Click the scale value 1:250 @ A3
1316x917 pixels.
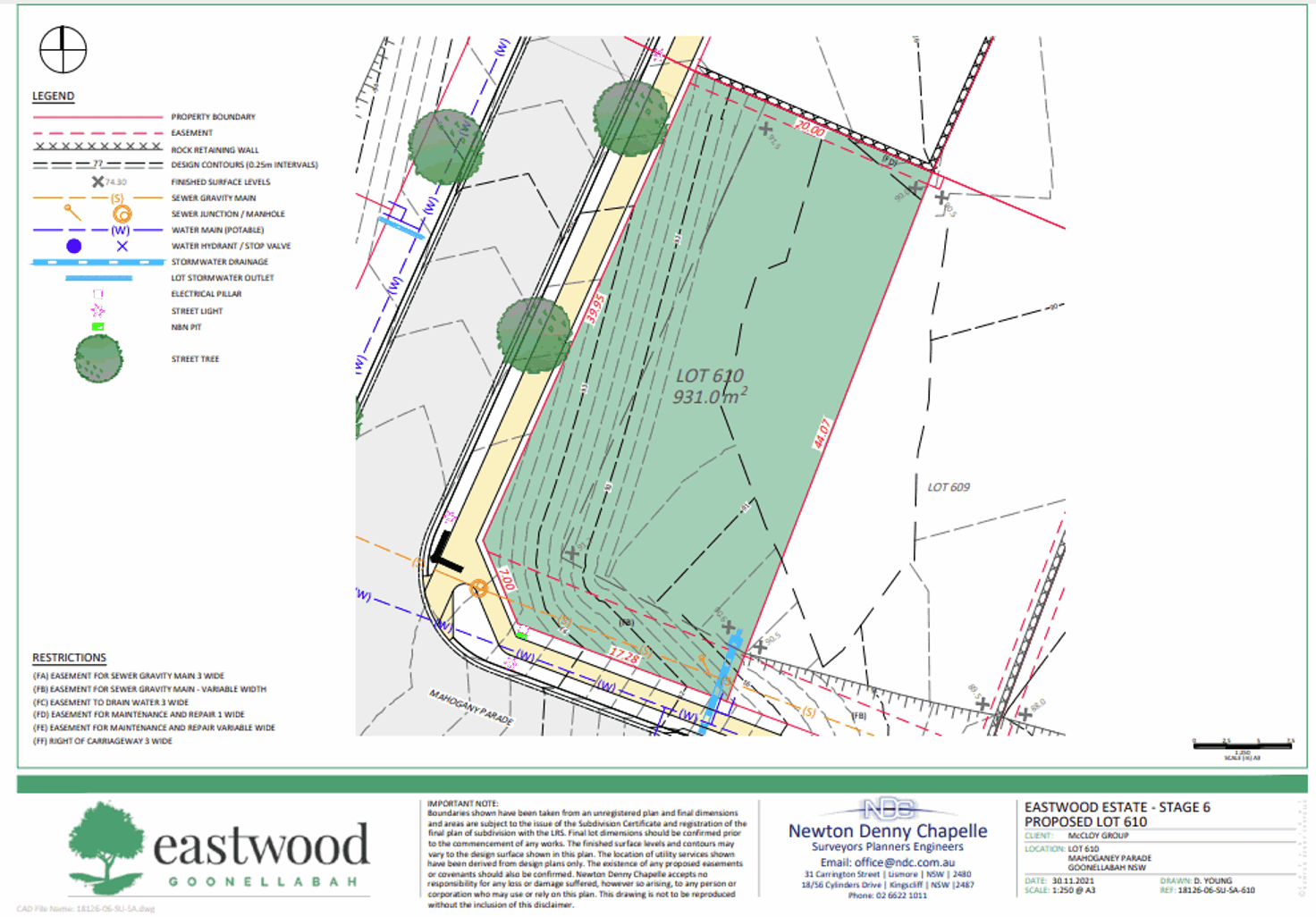(x=1074, y=891)
